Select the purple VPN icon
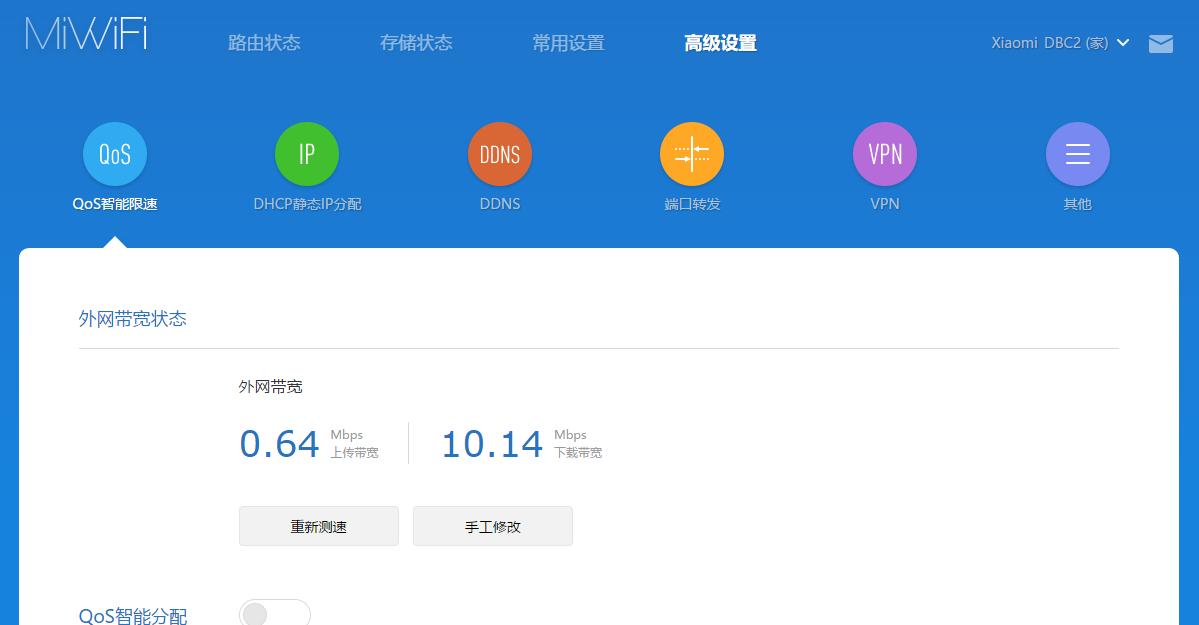 tap(884, 153)
